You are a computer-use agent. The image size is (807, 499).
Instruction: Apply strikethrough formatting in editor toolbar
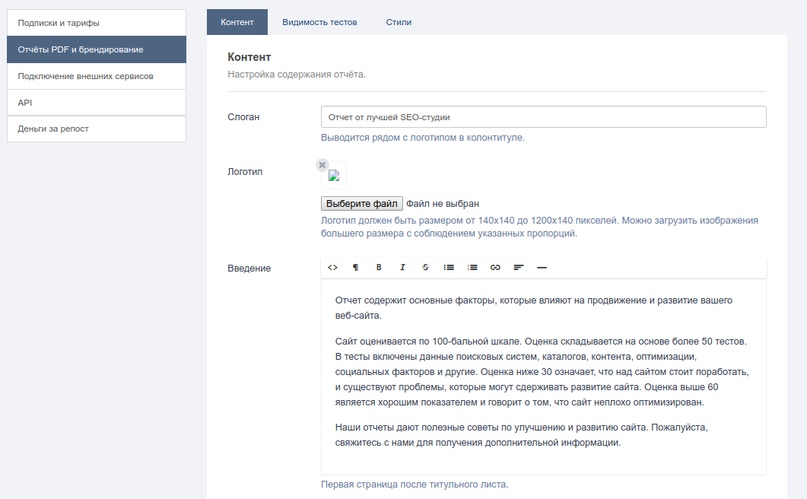click(x=426, y=268)
